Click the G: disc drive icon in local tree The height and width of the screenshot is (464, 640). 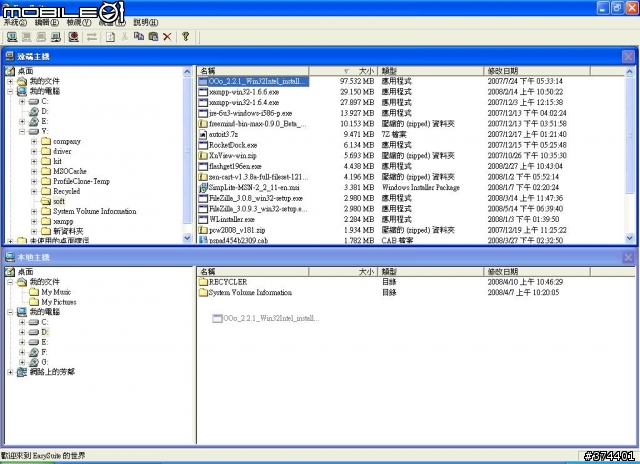[34, 362]
